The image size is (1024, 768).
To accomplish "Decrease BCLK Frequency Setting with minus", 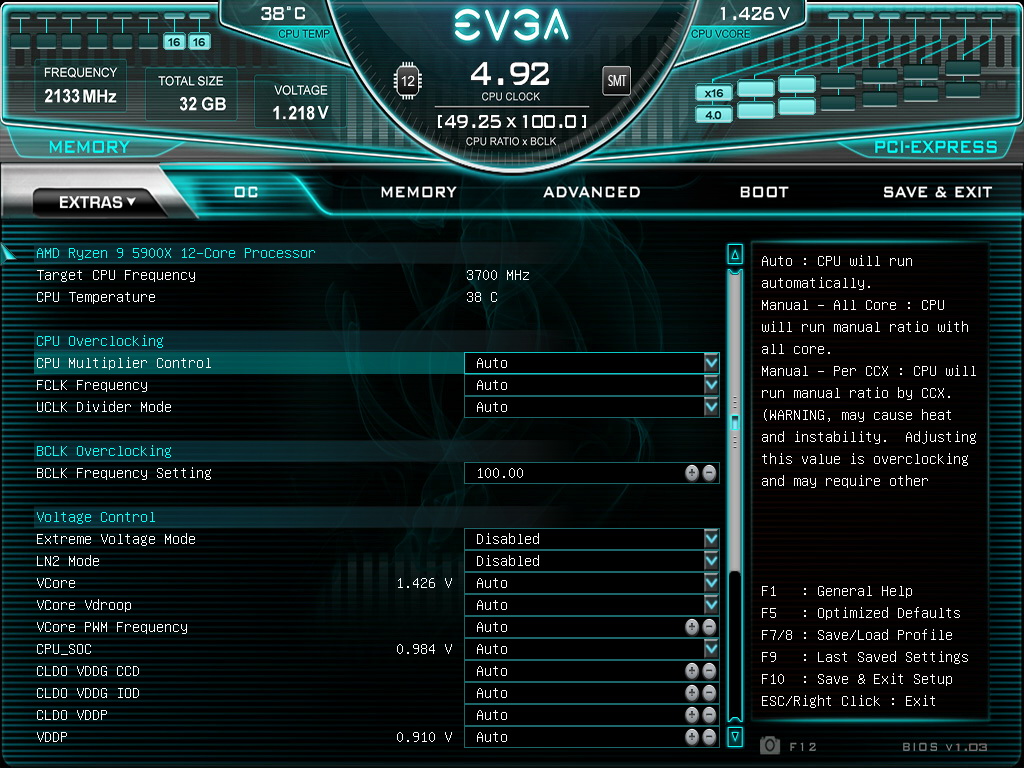I will coord(709,473).
